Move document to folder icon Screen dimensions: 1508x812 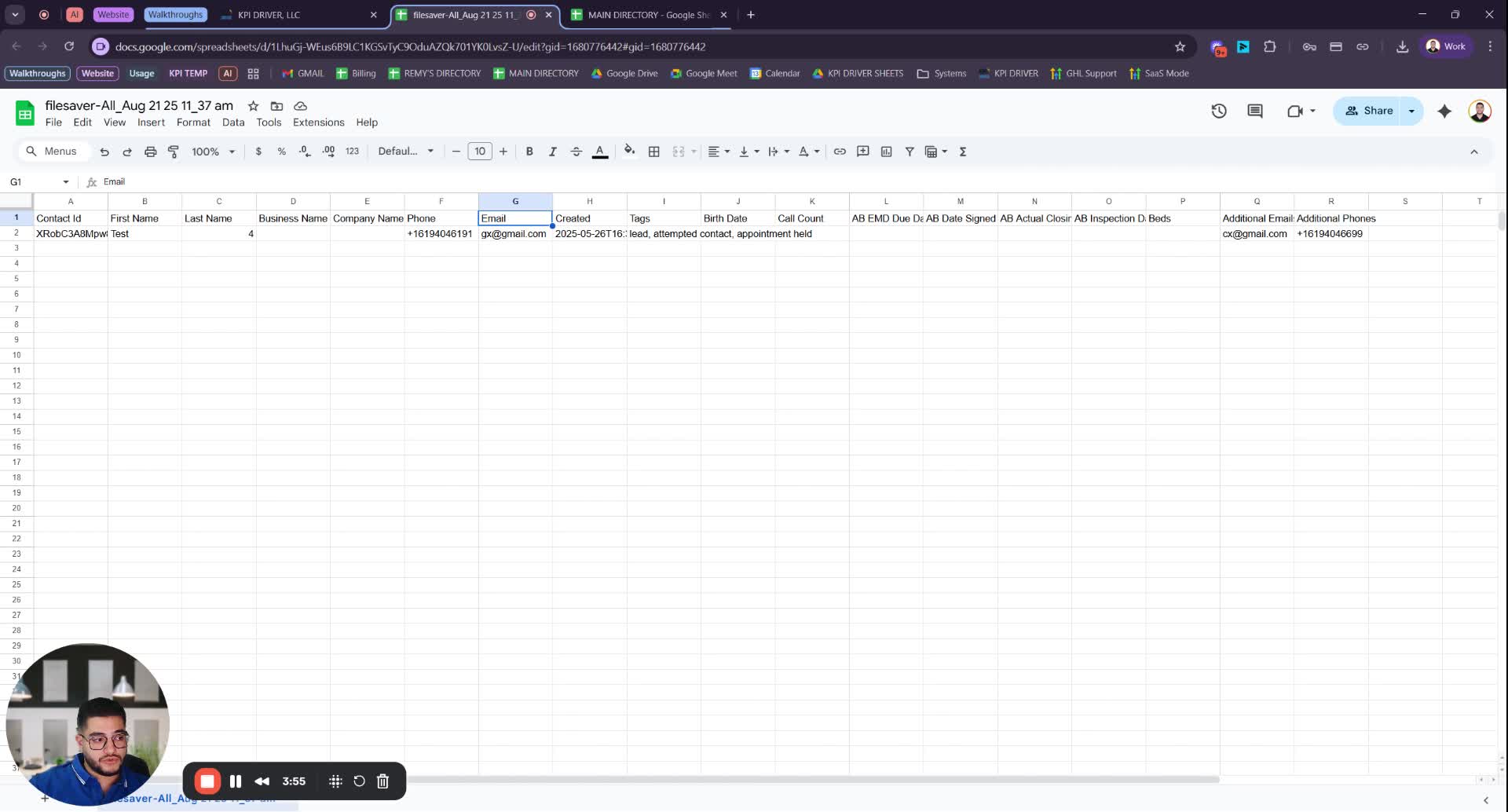(x=276, y=106)
